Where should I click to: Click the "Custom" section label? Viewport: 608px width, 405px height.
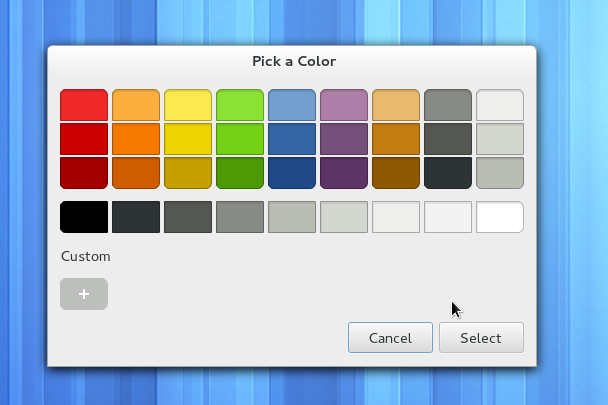pyautogui.click(x=86, y=256)
